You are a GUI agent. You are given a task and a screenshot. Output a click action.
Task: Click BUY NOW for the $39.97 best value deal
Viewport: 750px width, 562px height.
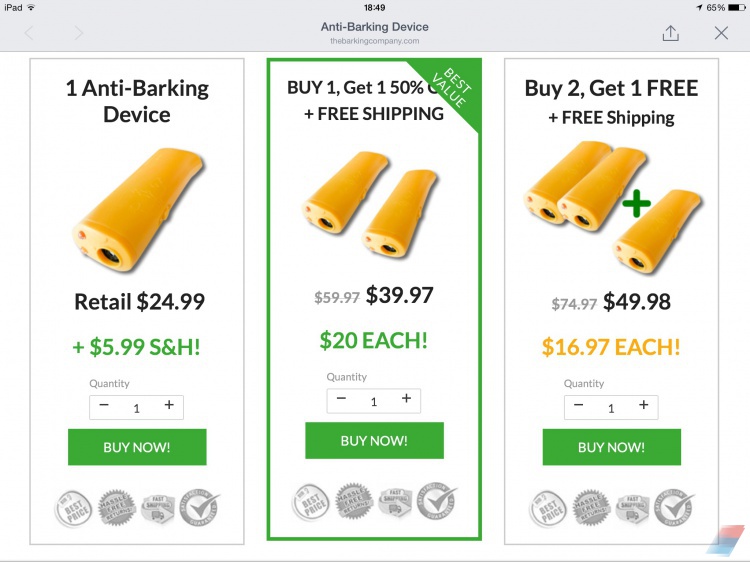coord(375,441)
